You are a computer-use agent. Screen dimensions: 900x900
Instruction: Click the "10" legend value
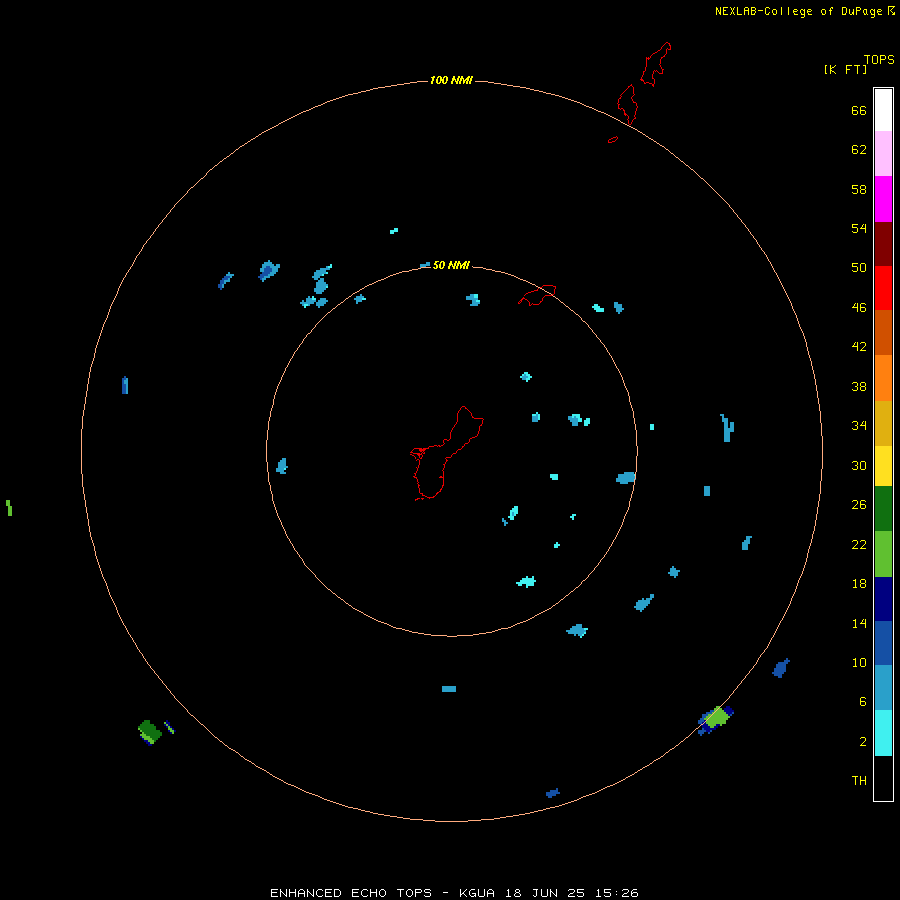859,662
